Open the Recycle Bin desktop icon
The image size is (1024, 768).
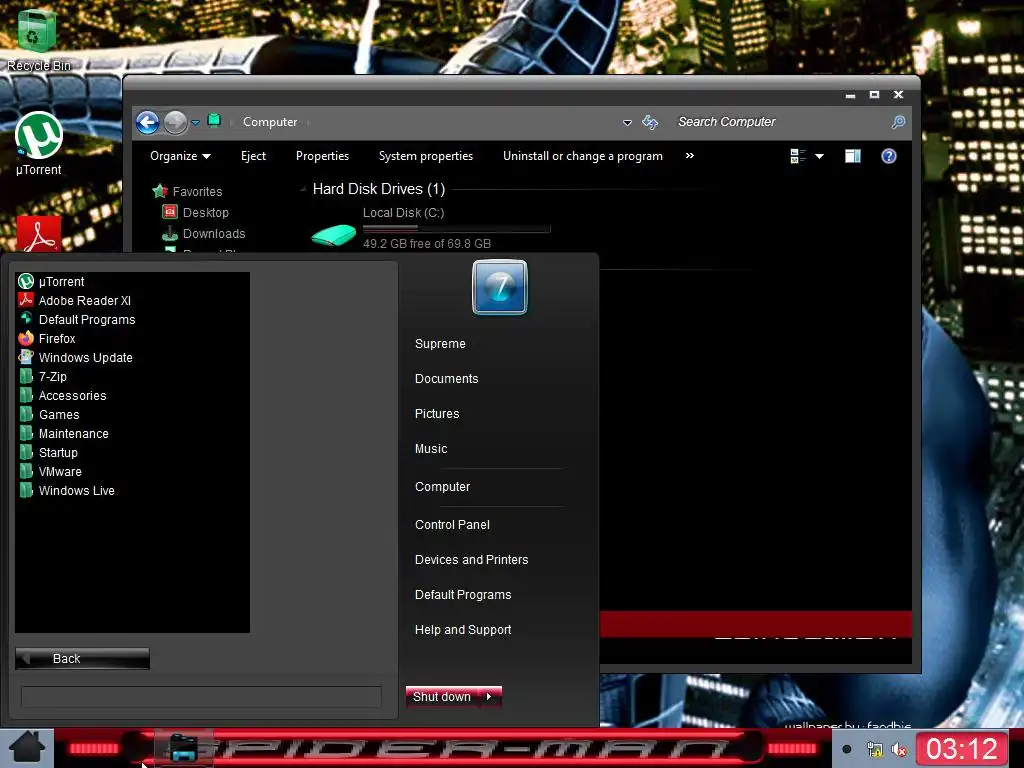(x=37, y=37)
